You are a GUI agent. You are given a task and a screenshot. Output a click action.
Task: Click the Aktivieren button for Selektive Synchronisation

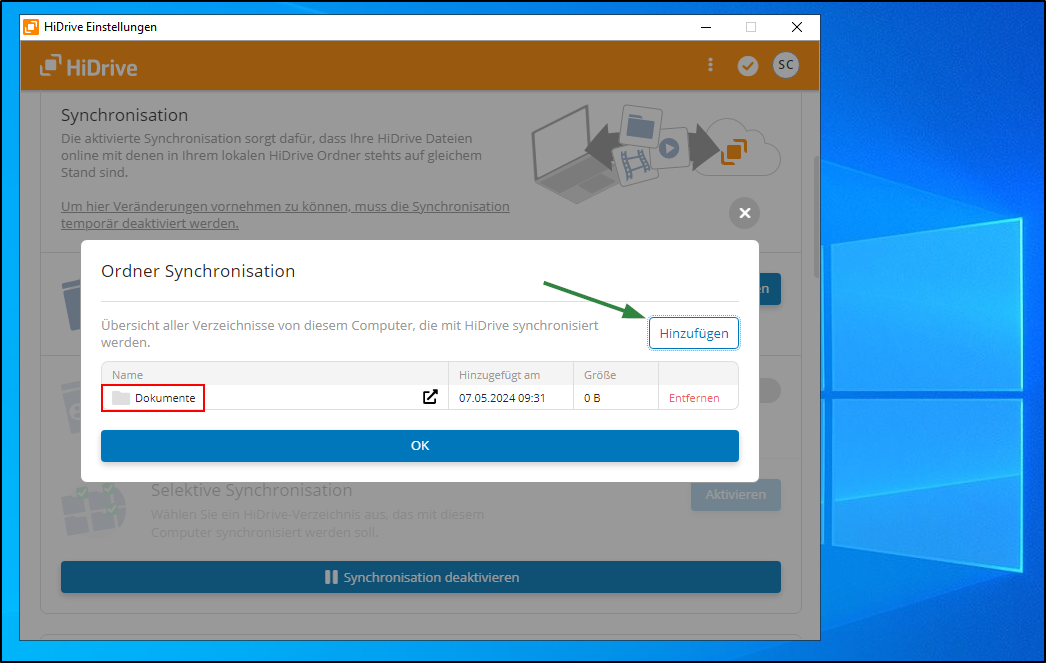[x=735, y=495]
